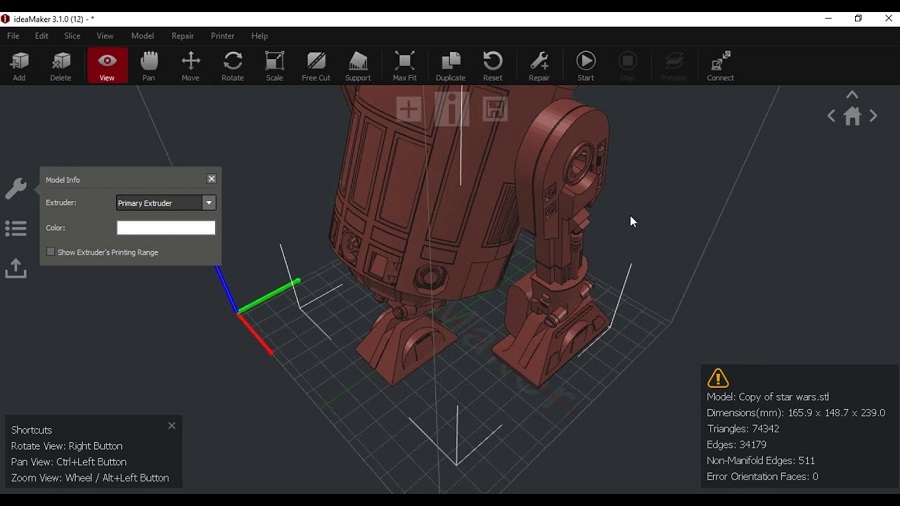Click the 'Pan View: Ctrl+Left Button' shortcut text
Viewport: 900px width, 506px height.
69,462
